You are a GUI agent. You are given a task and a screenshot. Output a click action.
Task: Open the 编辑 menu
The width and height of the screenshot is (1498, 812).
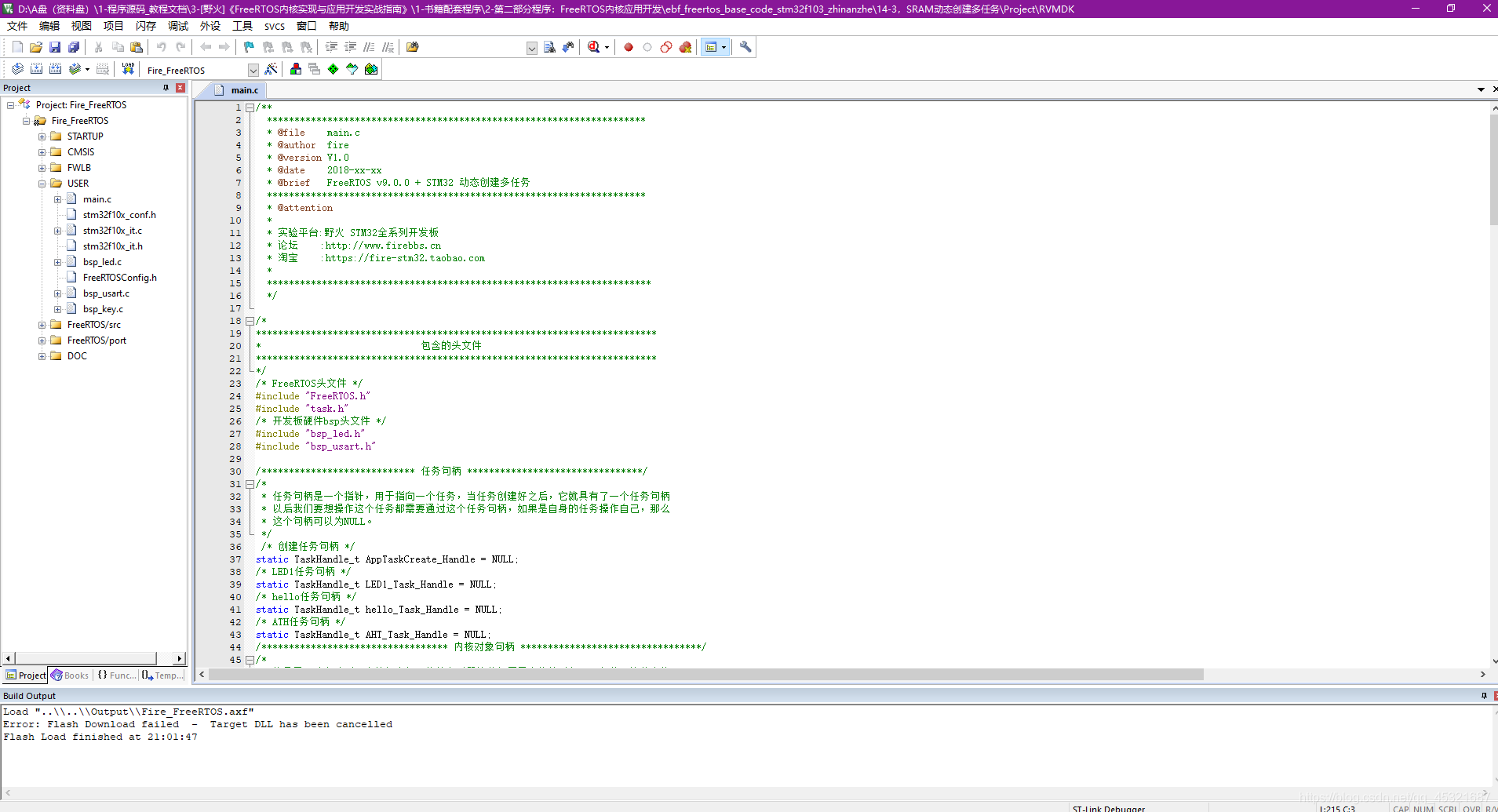pyautogui.click(x=49, y=26)
